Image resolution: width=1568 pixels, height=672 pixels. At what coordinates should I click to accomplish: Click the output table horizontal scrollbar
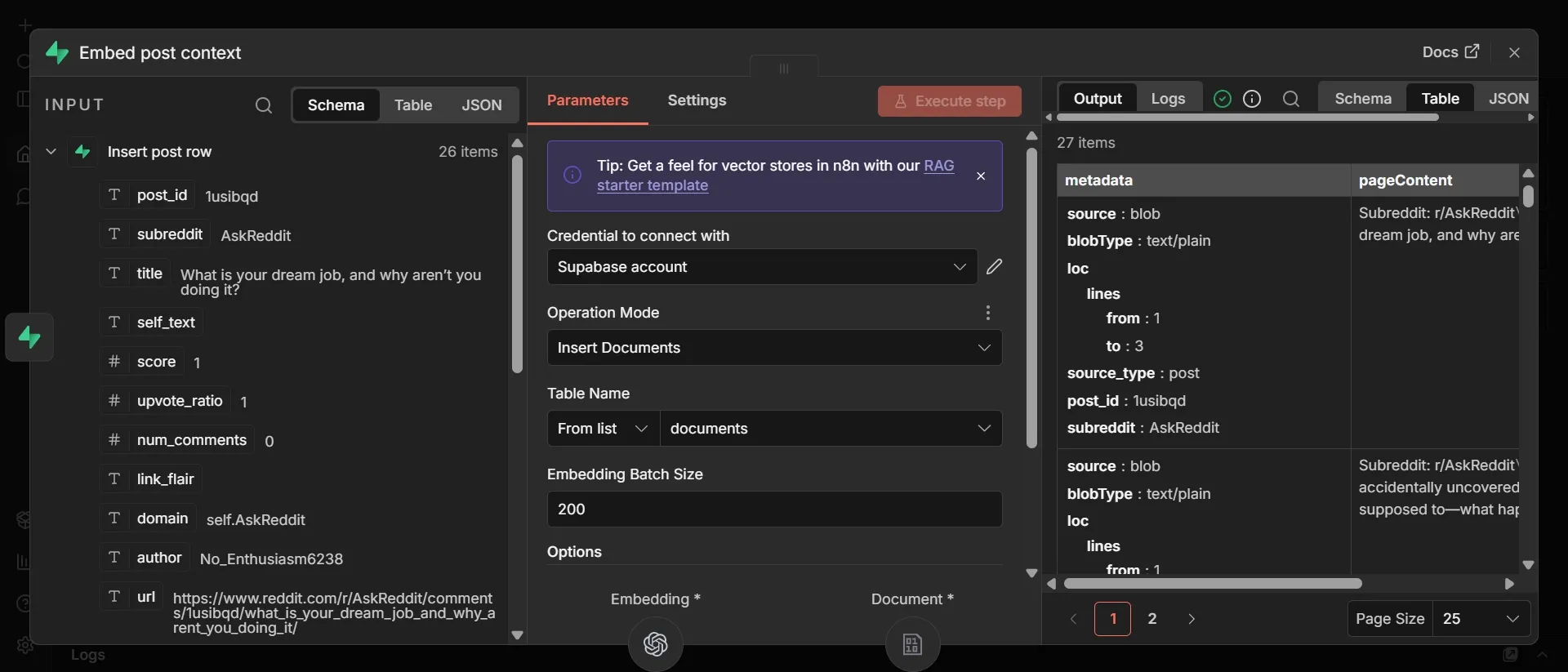pos(1213,584)
